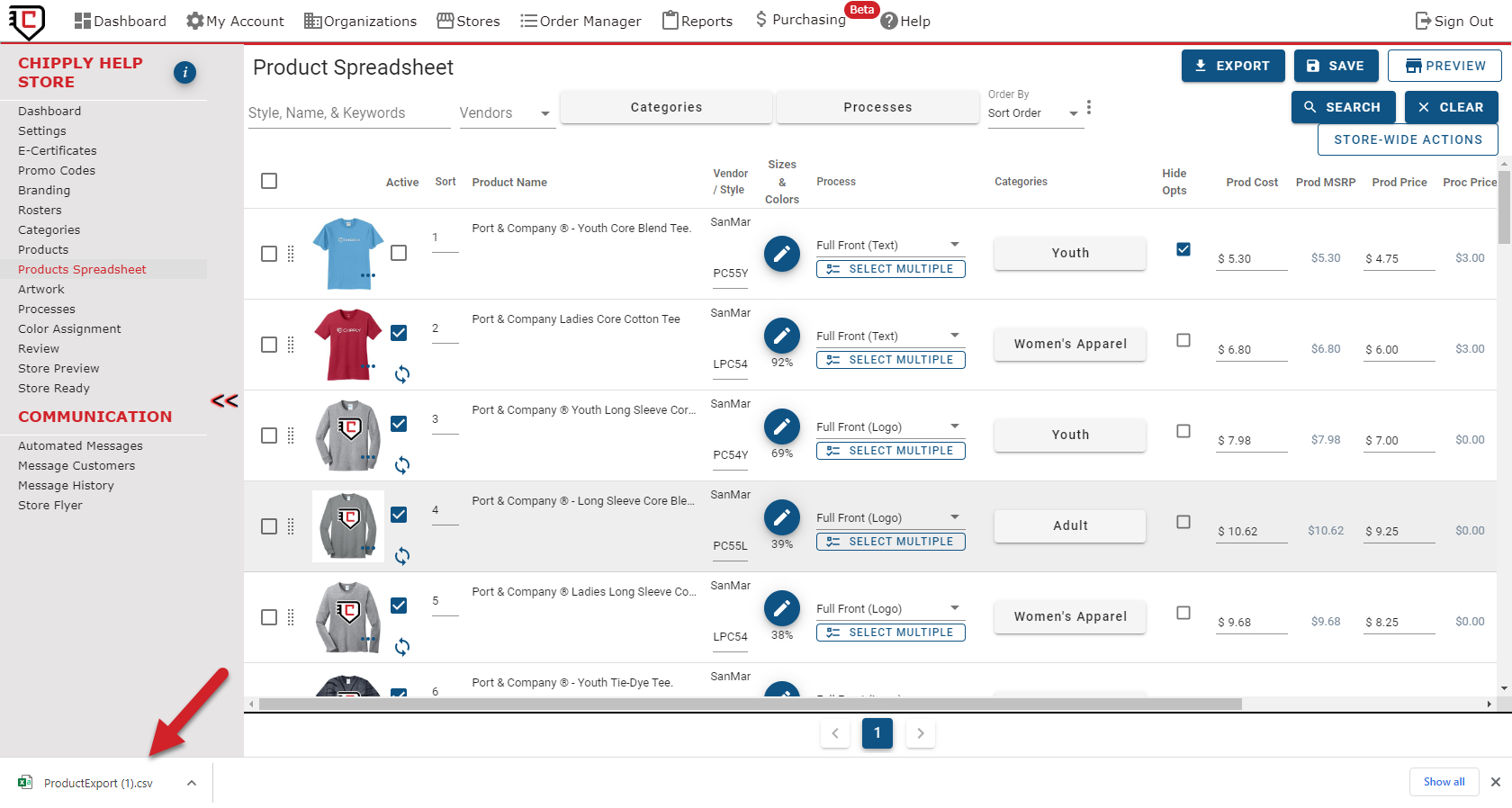Refresh Ladies Long Sleeve product row 5

coord(402,647)
